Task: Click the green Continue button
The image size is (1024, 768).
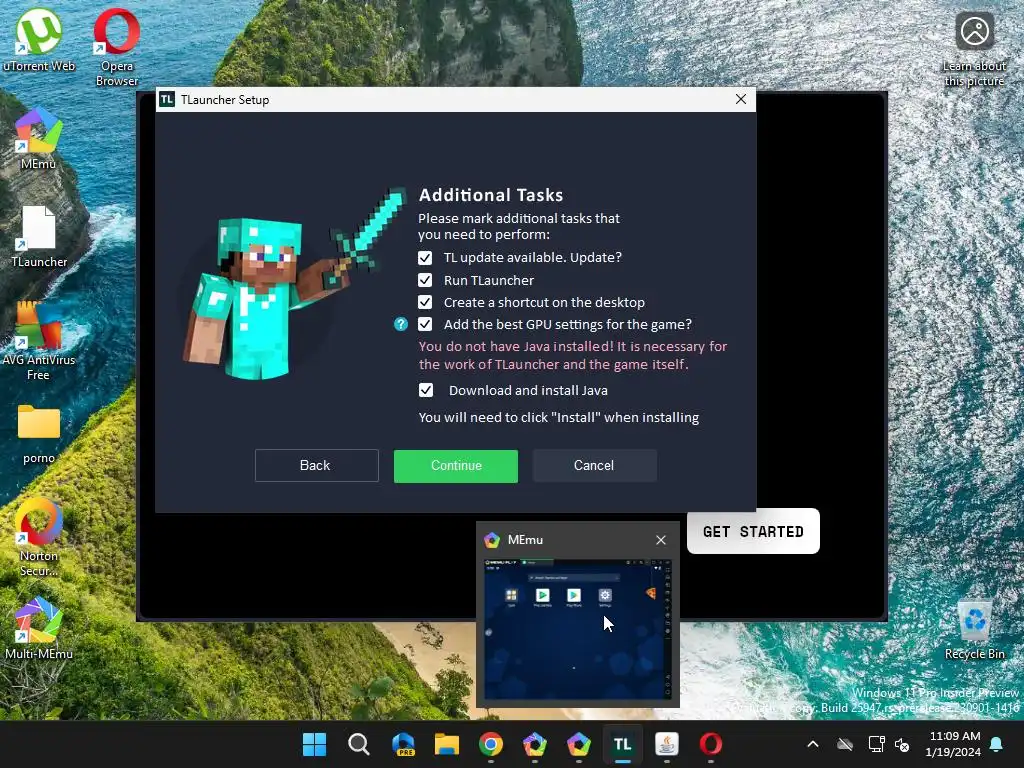Action: (456, 466)
